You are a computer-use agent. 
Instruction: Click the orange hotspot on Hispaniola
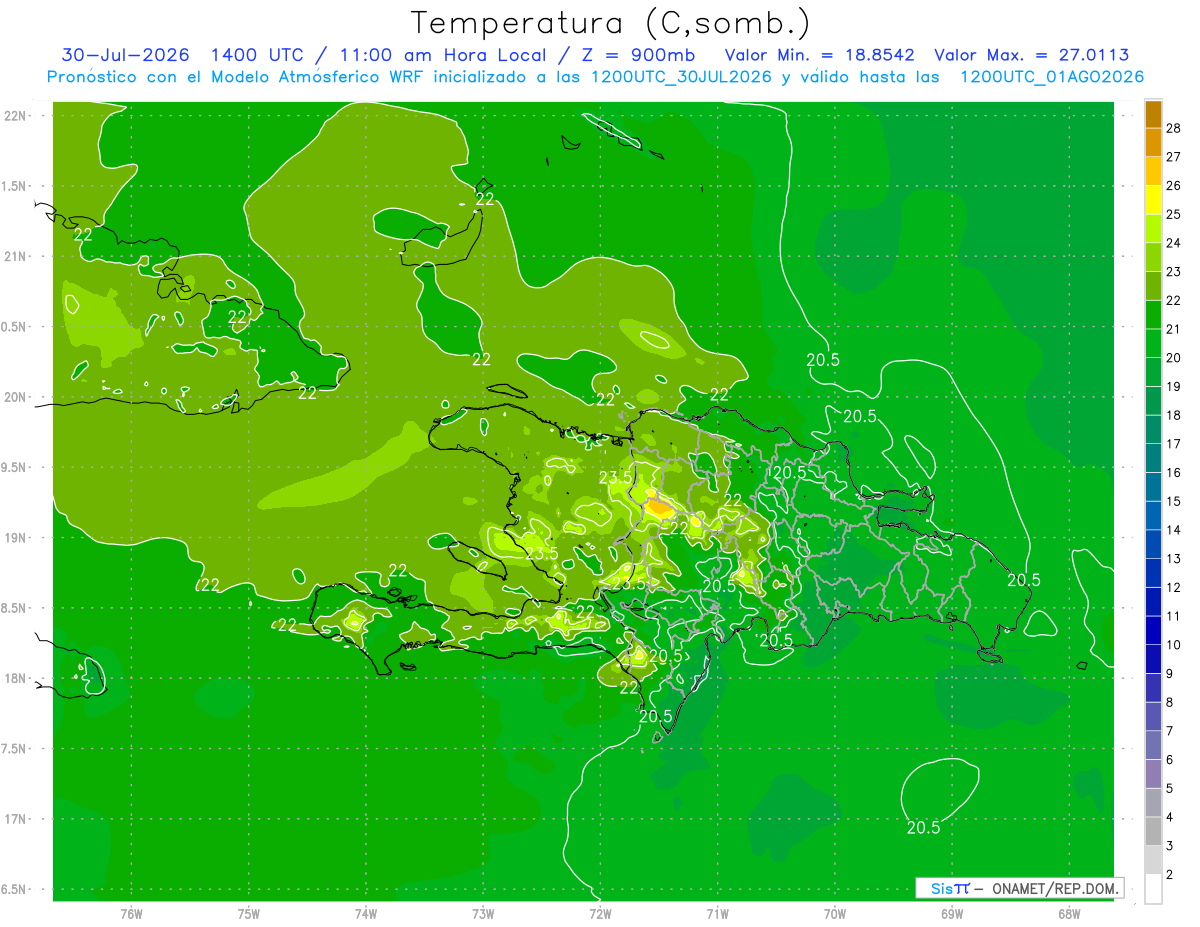(659, 507)
